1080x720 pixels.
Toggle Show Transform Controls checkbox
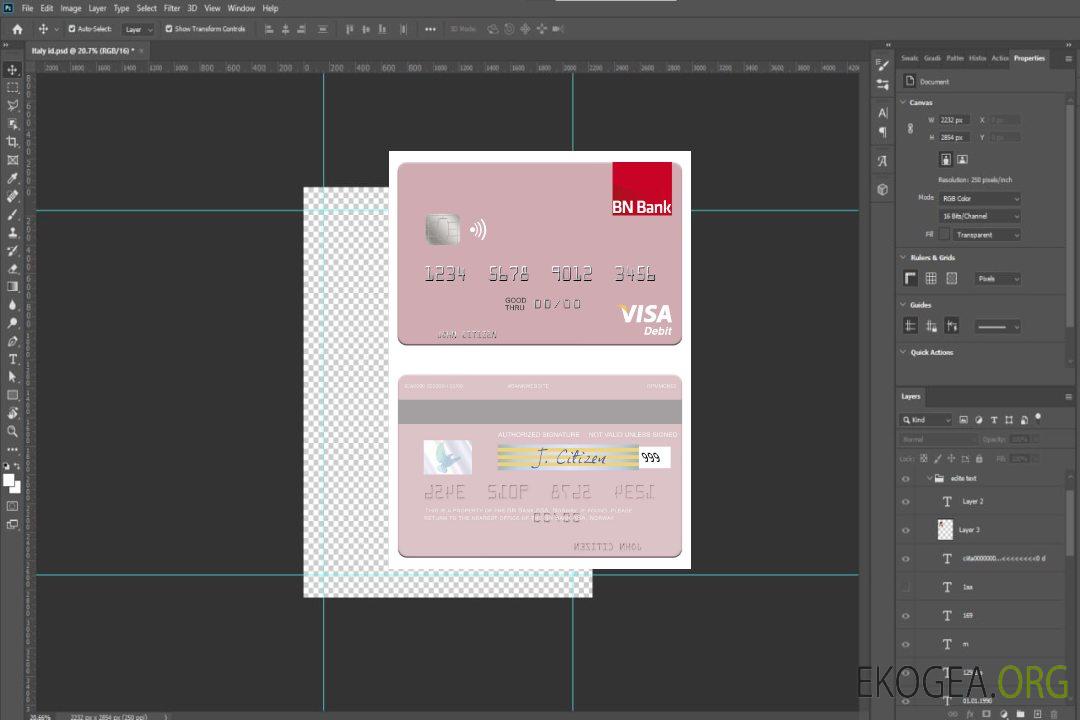click(x=169, y=29)
